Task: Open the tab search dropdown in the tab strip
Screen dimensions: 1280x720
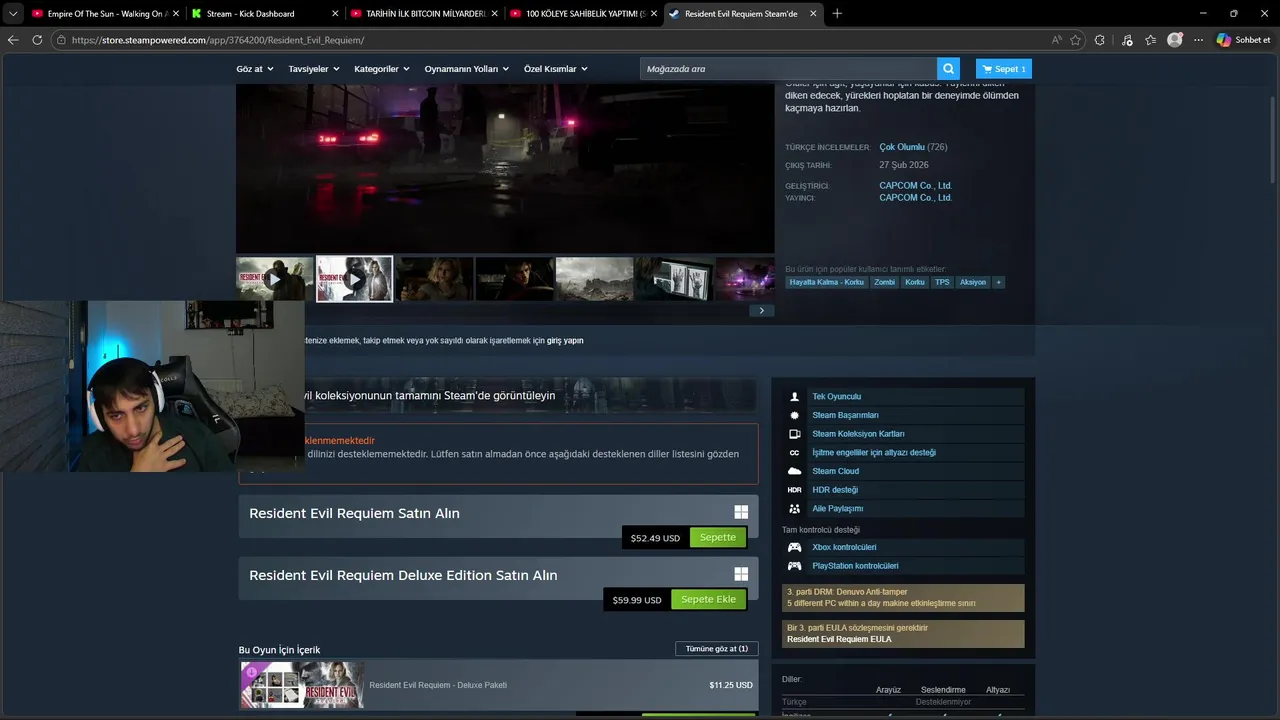Action: (x=13, y=14)
